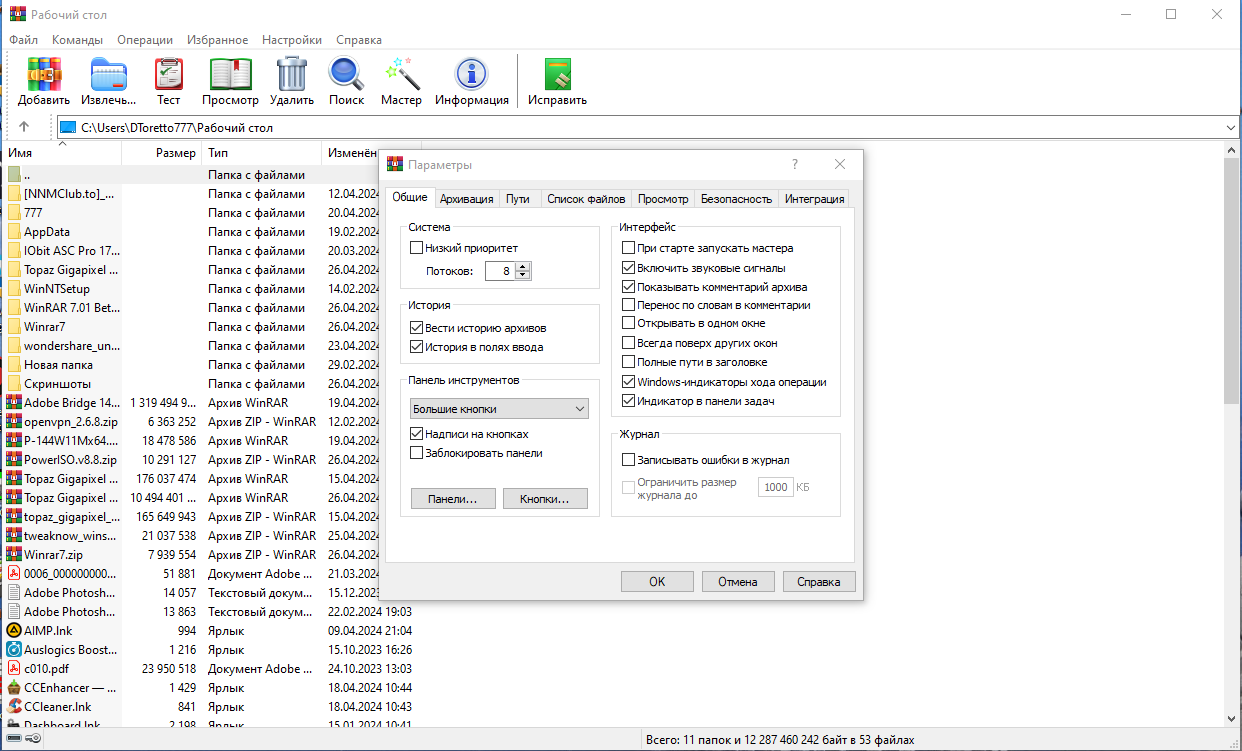The width and height of the screenshot is (1242, 751).
Task: Select the AIMP.lnk shortcut icon
Action: pos(14,631)
